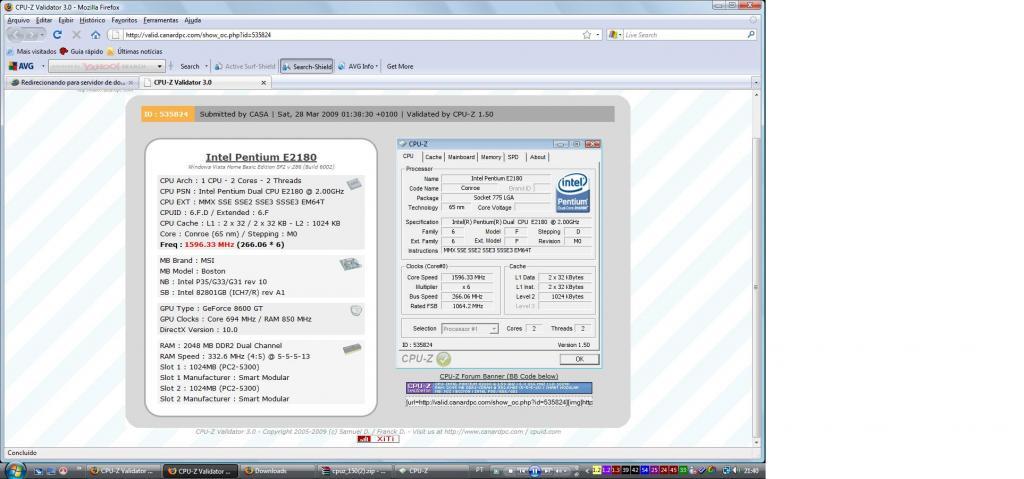Open Guia rápido bookmark

pos(81,51)
